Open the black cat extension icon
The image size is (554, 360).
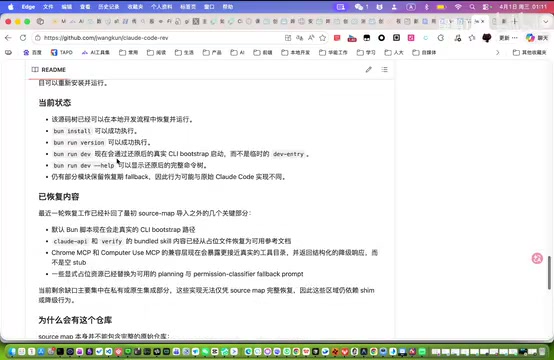(487, 38)
